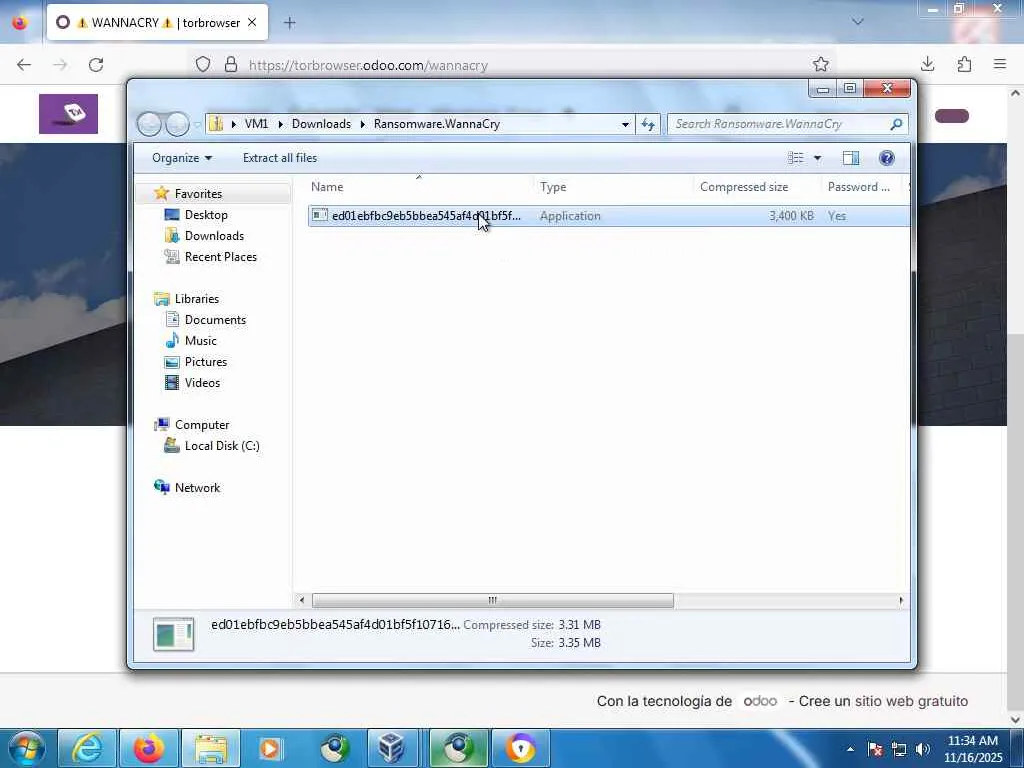
Task: Select Computer in navigation pane
Action: click(x=202, y=424)
